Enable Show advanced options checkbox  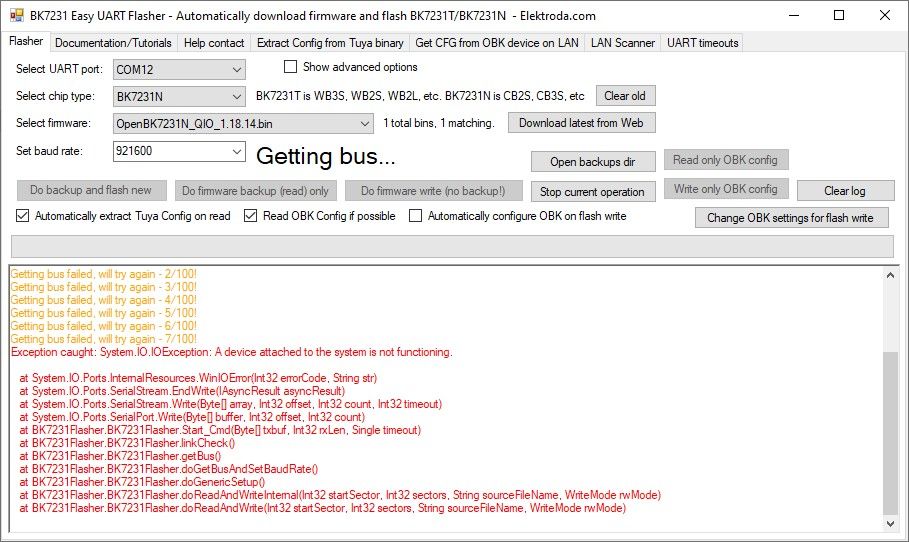point(290,67)
